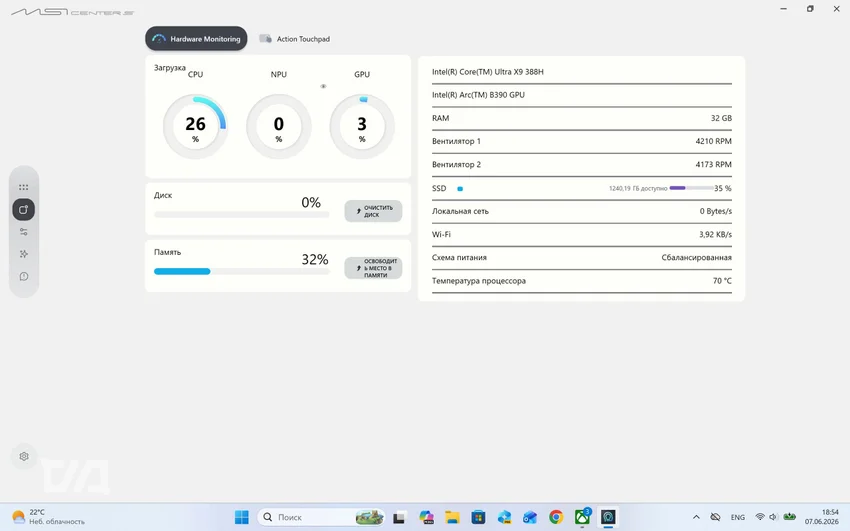Expand the hidden system tray icons chevron
Image resolution: width=850 pixels, height=531 pixels.
(x=697, y=517)
